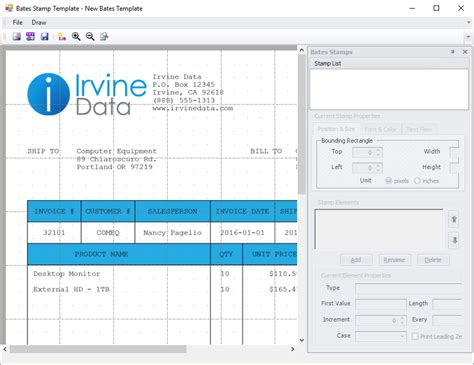474x365 pixels.
Task: Toggle the Print Leading Zeros checkbox
Action: [415, 336]
